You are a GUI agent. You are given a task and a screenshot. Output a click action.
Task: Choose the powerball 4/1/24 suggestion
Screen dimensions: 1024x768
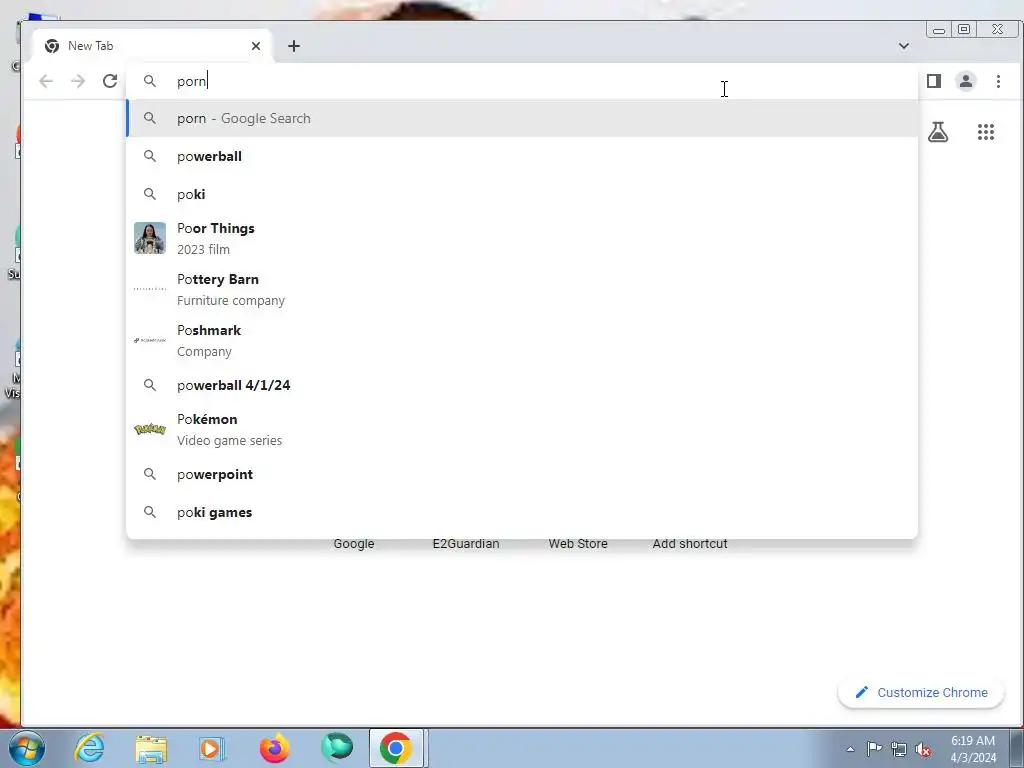tap(522, 385)
